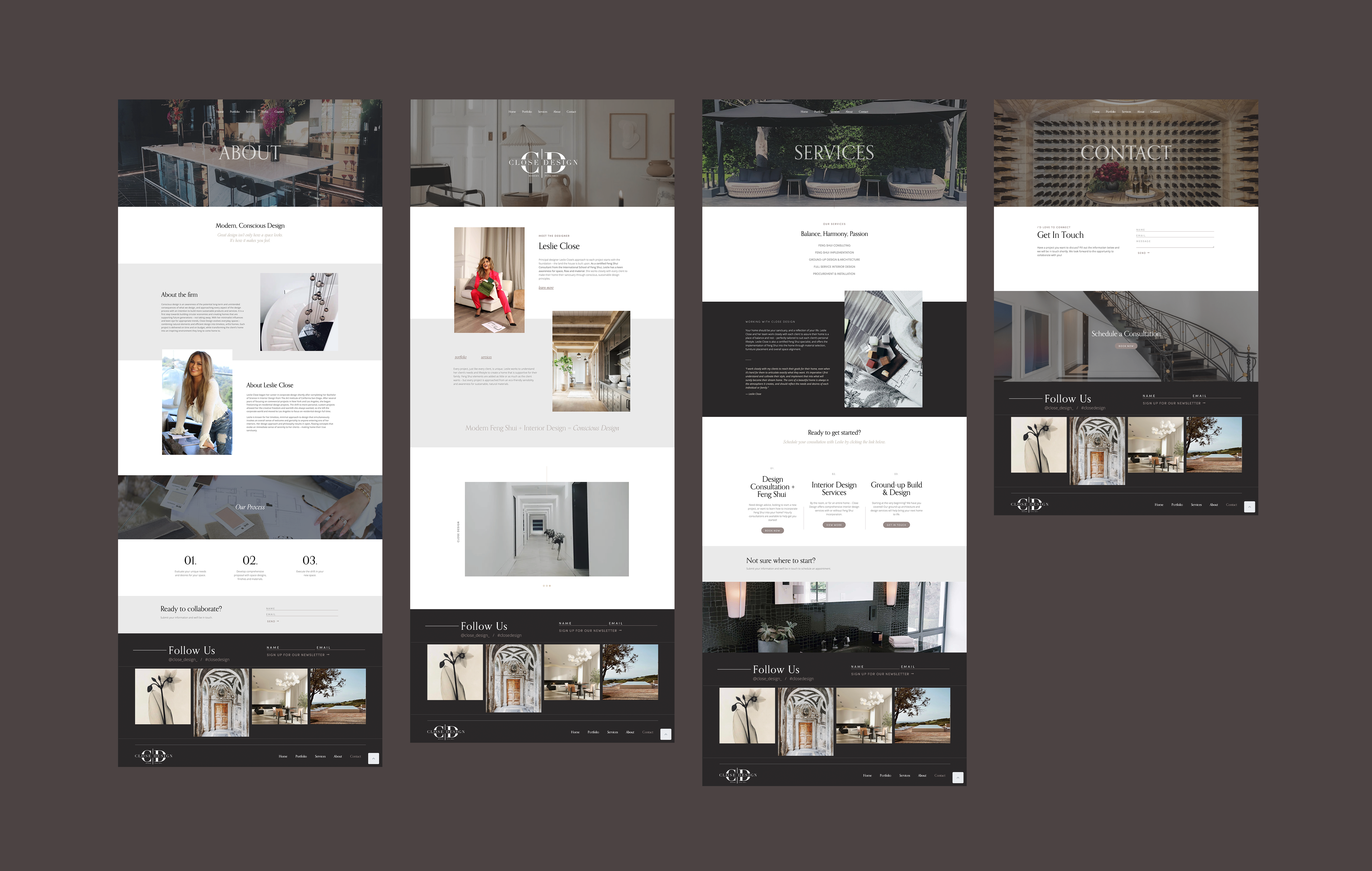This screenshot has height=871, width=1372.
Task: Open flower Instagram thumbnail on About page
Action: click(x=163, y=697)
